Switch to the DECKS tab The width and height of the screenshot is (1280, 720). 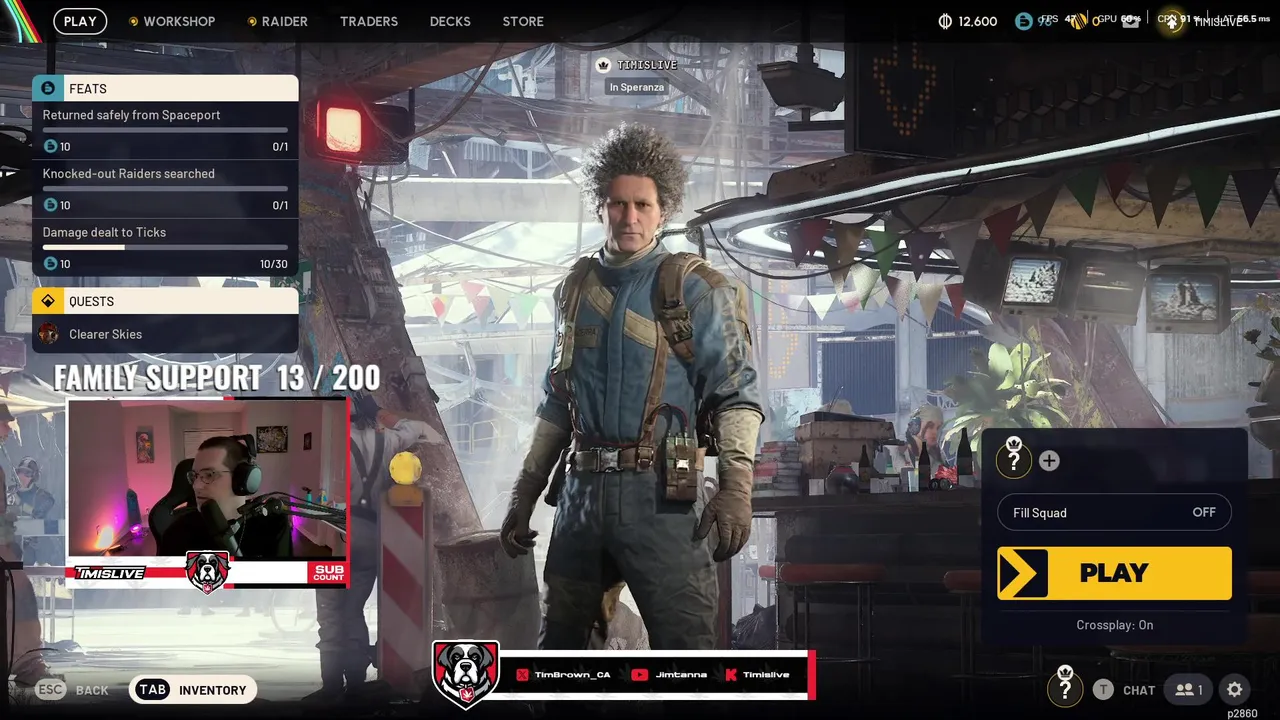tap(450, 21)
